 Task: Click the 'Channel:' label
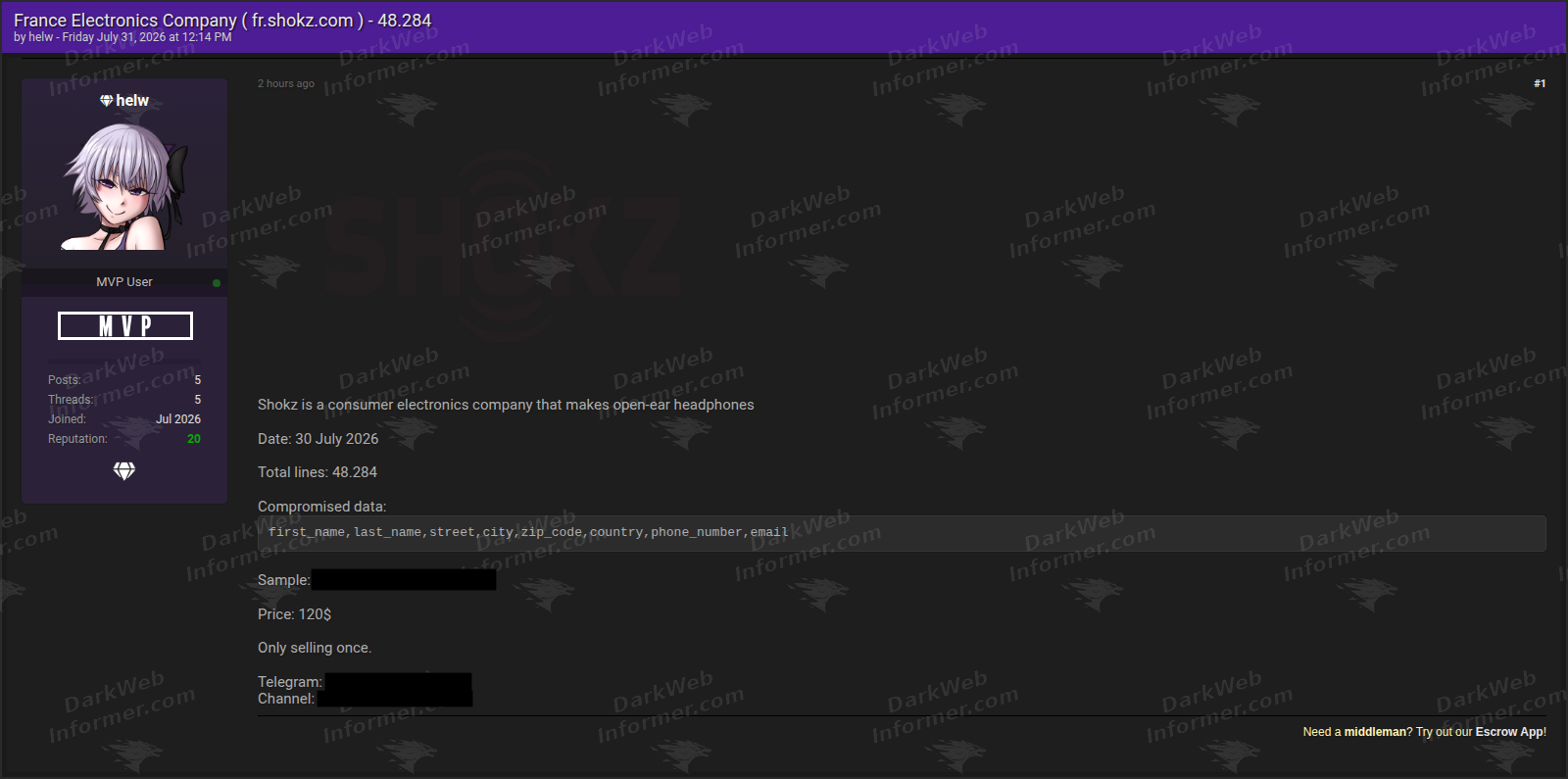coord(286,699)
